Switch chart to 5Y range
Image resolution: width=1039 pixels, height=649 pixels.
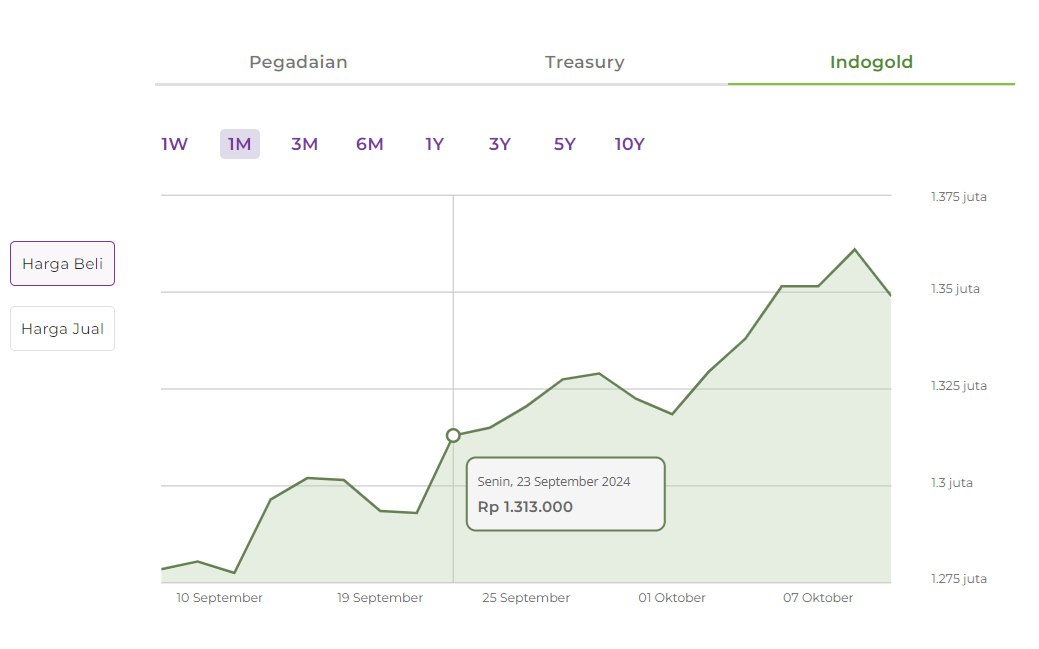(565, 144)
